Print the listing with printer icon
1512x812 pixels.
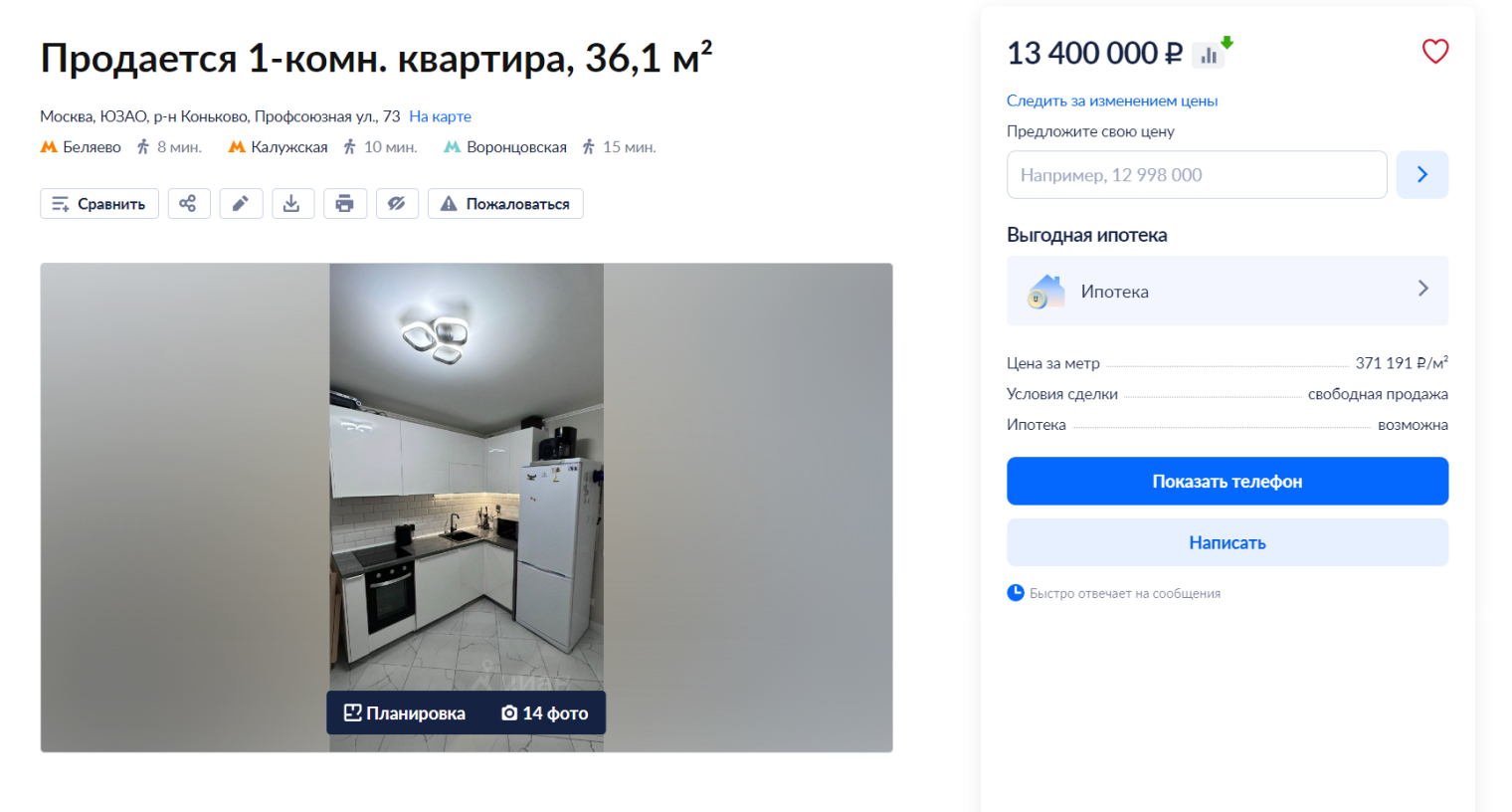(344, 204)
